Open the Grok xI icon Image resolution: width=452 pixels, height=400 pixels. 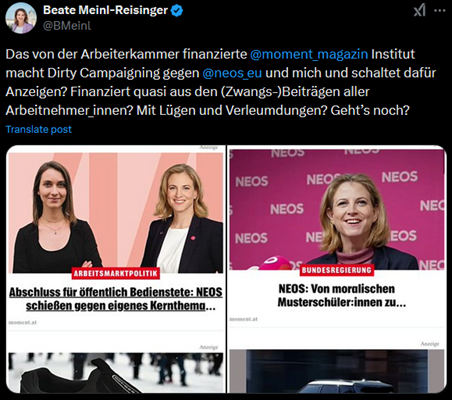coord(419,10)
